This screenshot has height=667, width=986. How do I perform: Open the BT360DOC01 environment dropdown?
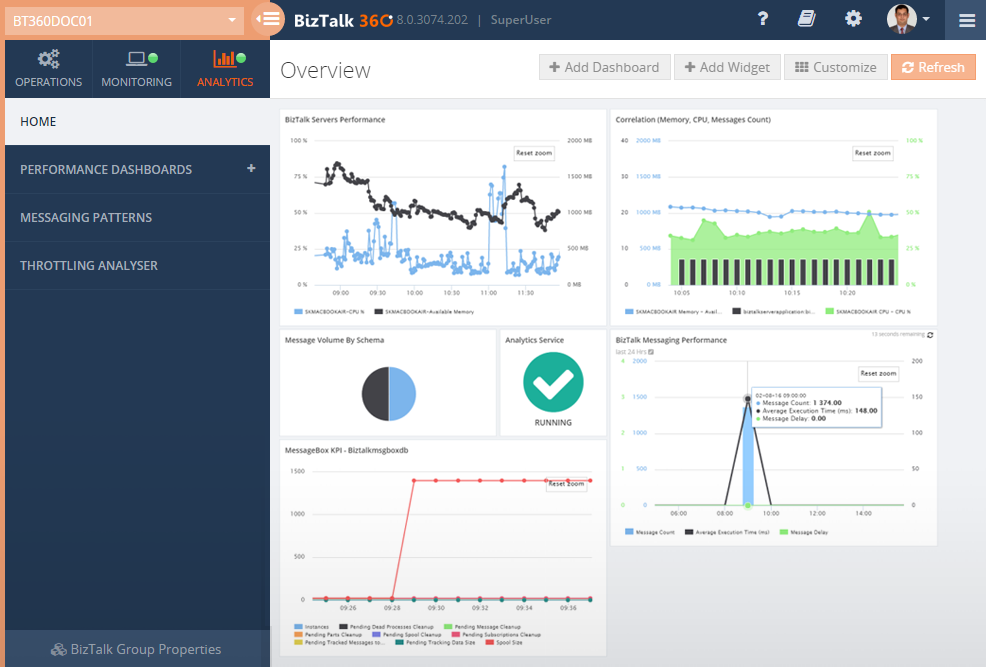coord(120,19)
